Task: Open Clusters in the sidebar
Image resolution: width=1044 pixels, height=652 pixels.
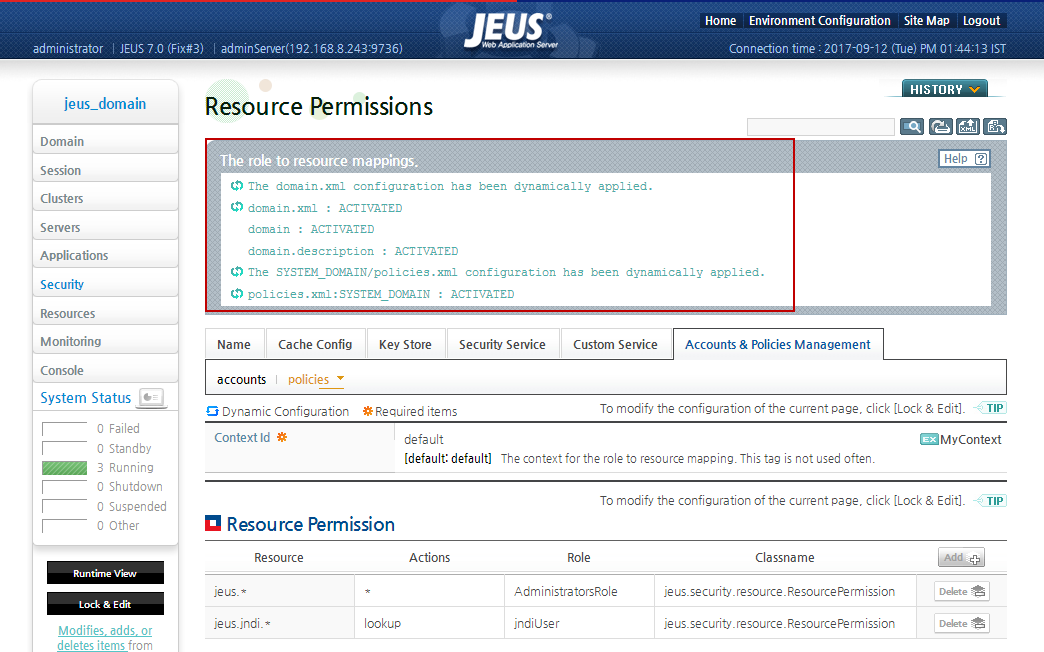Action: point(105,198)
